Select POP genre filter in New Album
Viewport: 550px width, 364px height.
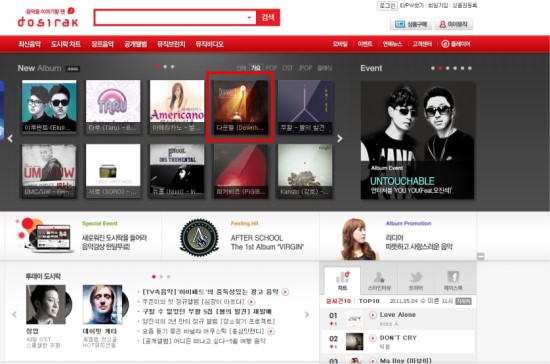point(271,68)
